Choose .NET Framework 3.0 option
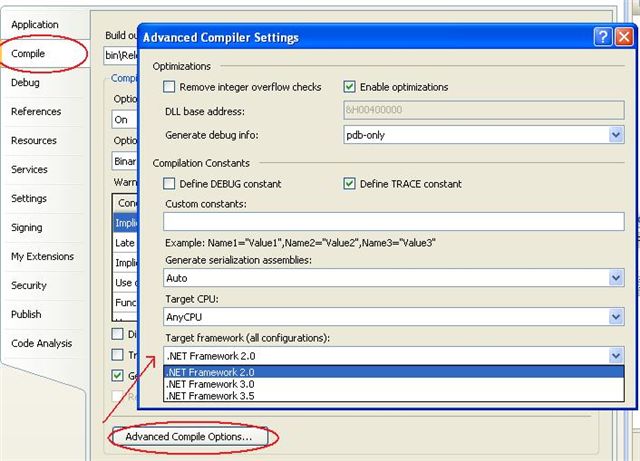The width and height of the screenshot is (640, 461). coord(394,384)
